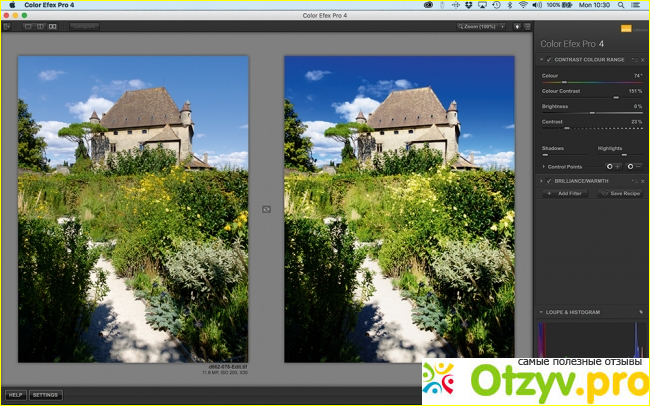Click the light bulb background color icon
This screenshot has width=650, height=406.
point(518,26)
